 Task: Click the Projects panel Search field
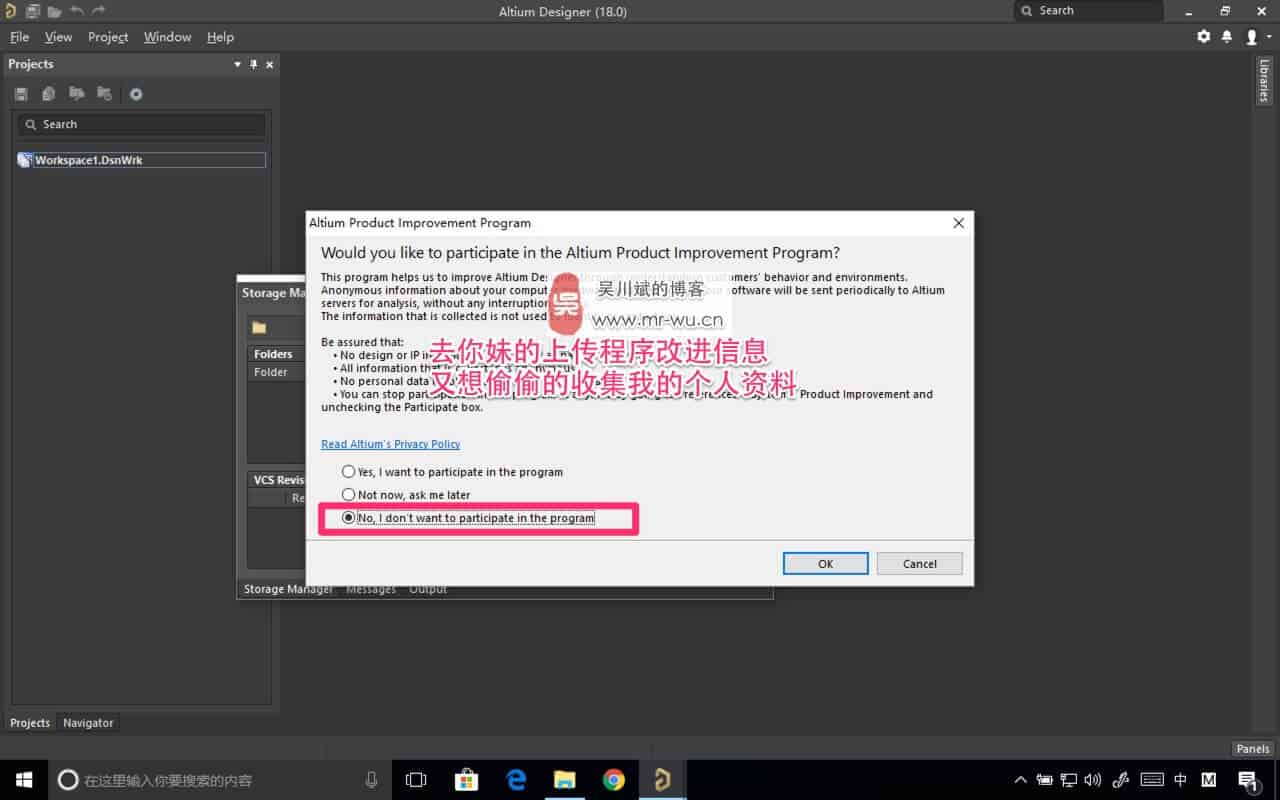click(x=141, y=125)
